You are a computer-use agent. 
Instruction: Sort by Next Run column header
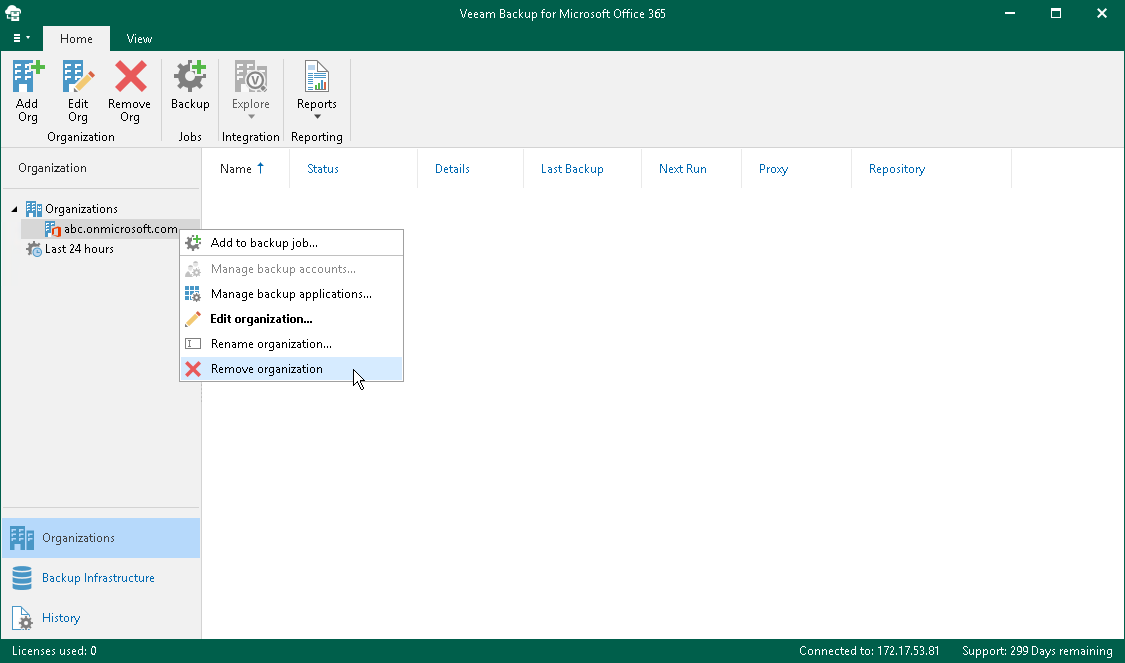point(682,169)
